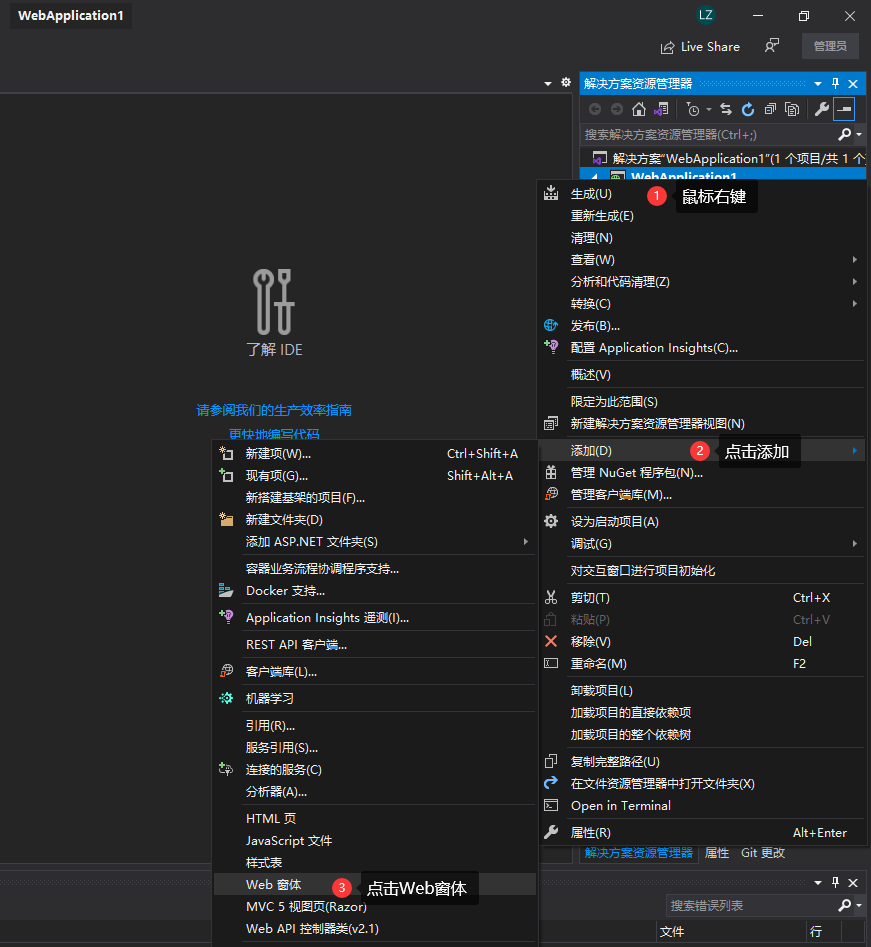Open the LZ account avatar
The height and width of the screenshot is (947, 871).
click(705, 15)
